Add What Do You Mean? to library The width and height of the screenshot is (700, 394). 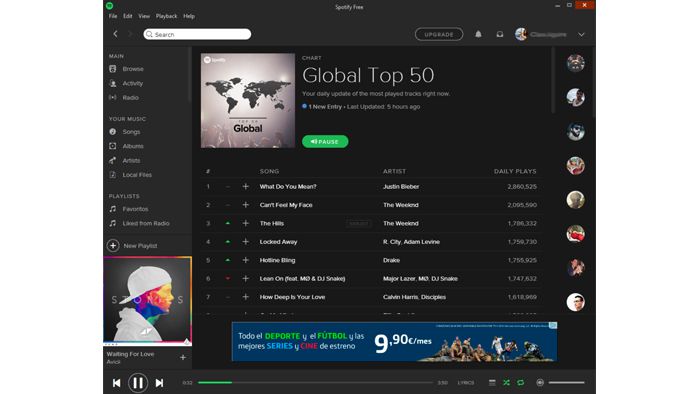tap(246, 187)
